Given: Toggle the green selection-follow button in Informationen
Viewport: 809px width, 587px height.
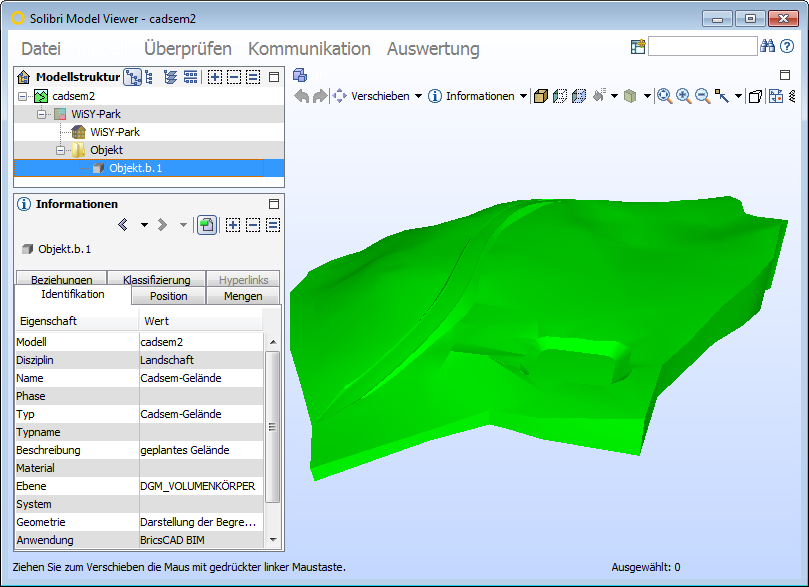Looking at the screenshot, I should coord(206,225).
